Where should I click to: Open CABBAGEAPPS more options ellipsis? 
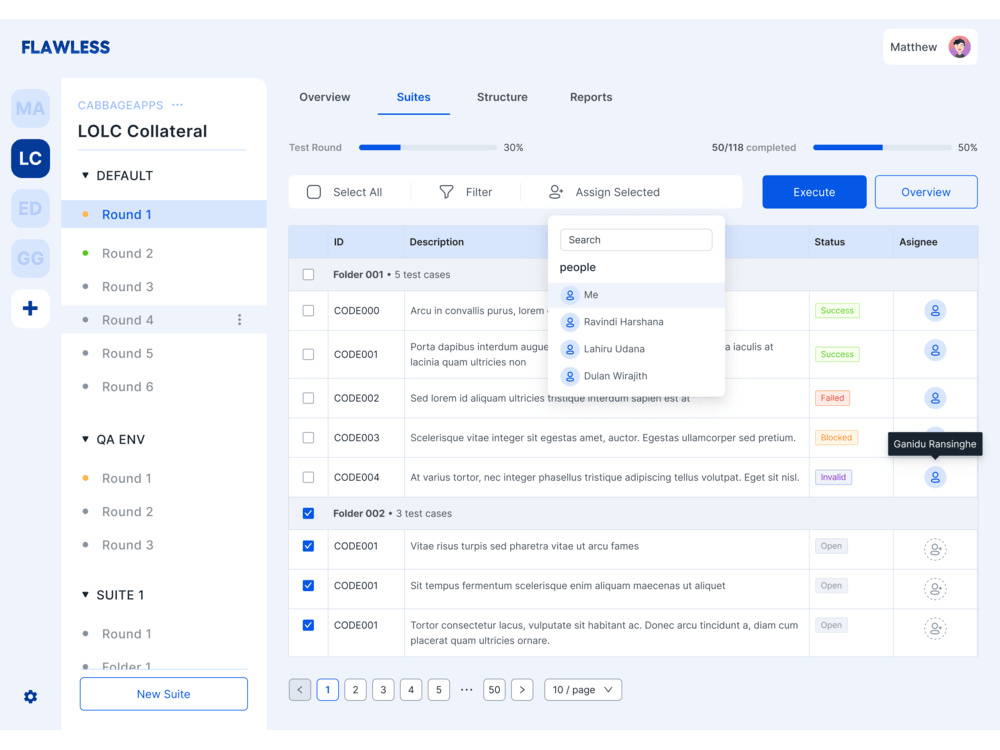click(177, 105)
